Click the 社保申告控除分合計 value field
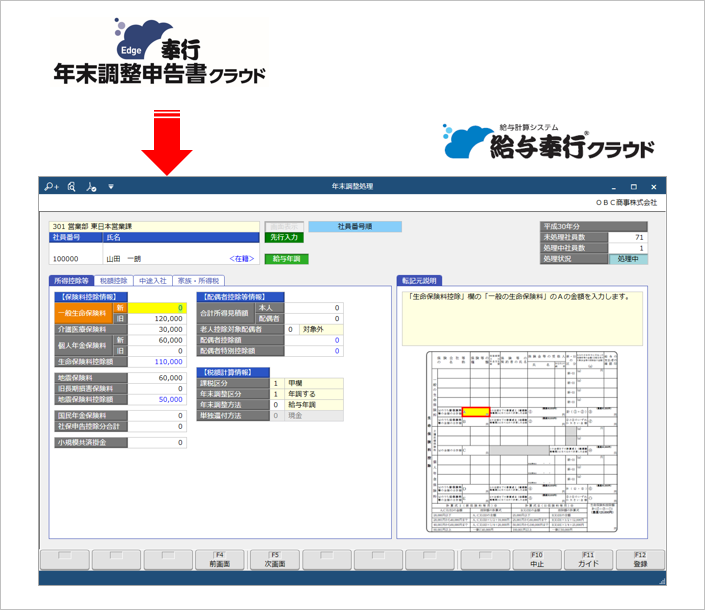Screen dimensions: 705x610 (157, 427)
